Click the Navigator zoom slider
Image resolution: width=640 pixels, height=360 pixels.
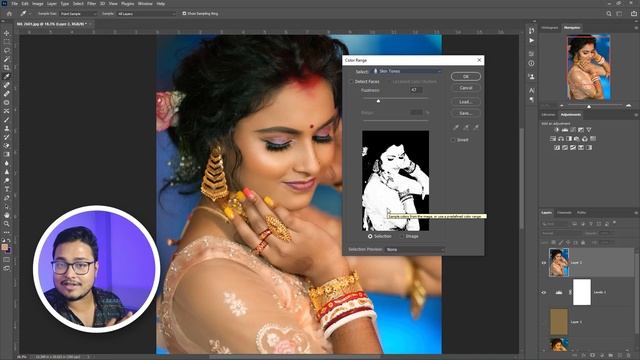click(589, 106)
